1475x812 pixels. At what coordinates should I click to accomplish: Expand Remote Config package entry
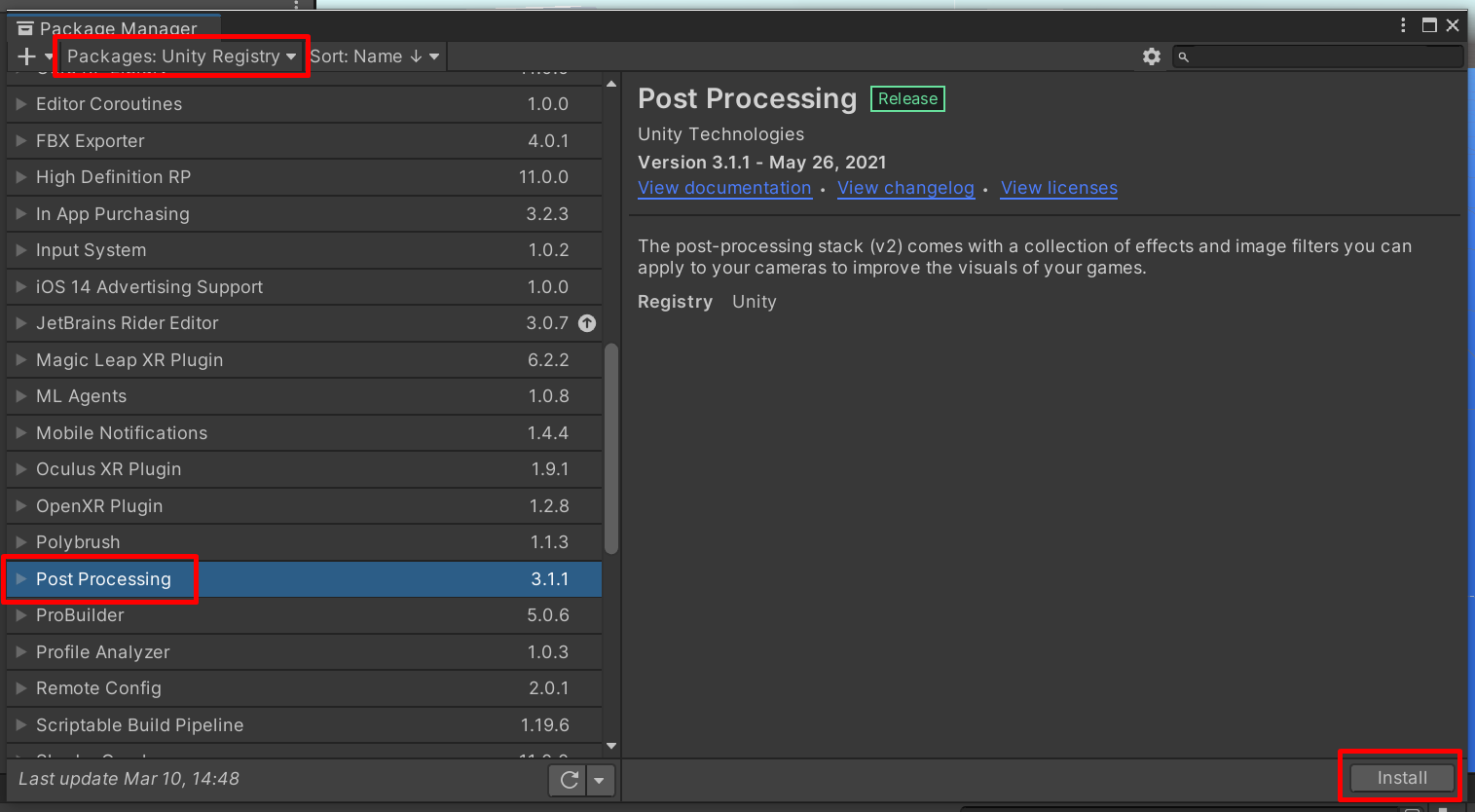21,688
